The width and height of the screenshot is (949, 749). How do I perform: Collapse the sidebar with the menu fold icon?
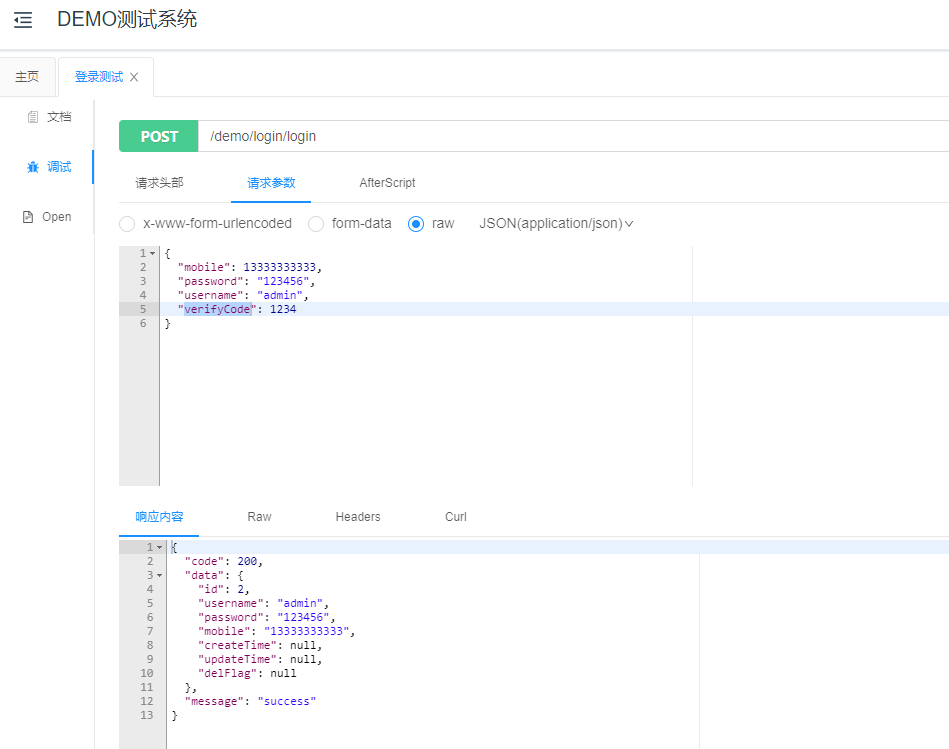pyautogui.click(x=23, y=20)
